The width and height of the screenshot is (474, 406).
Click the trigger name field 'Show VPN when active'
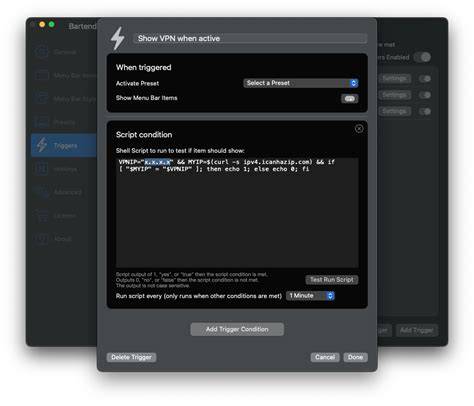tap(250, 38)
